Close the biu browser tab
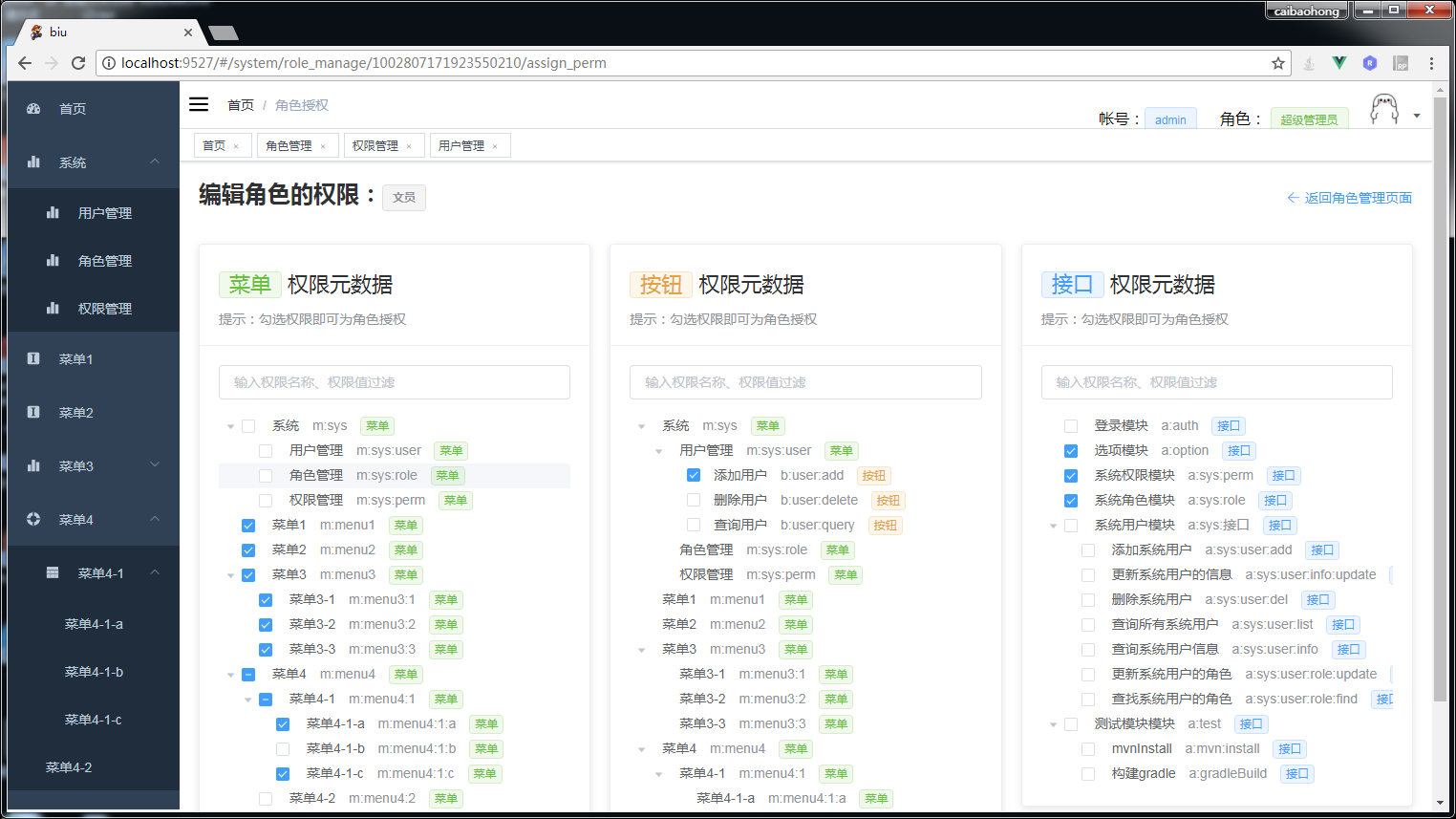 tap(187, 32)
